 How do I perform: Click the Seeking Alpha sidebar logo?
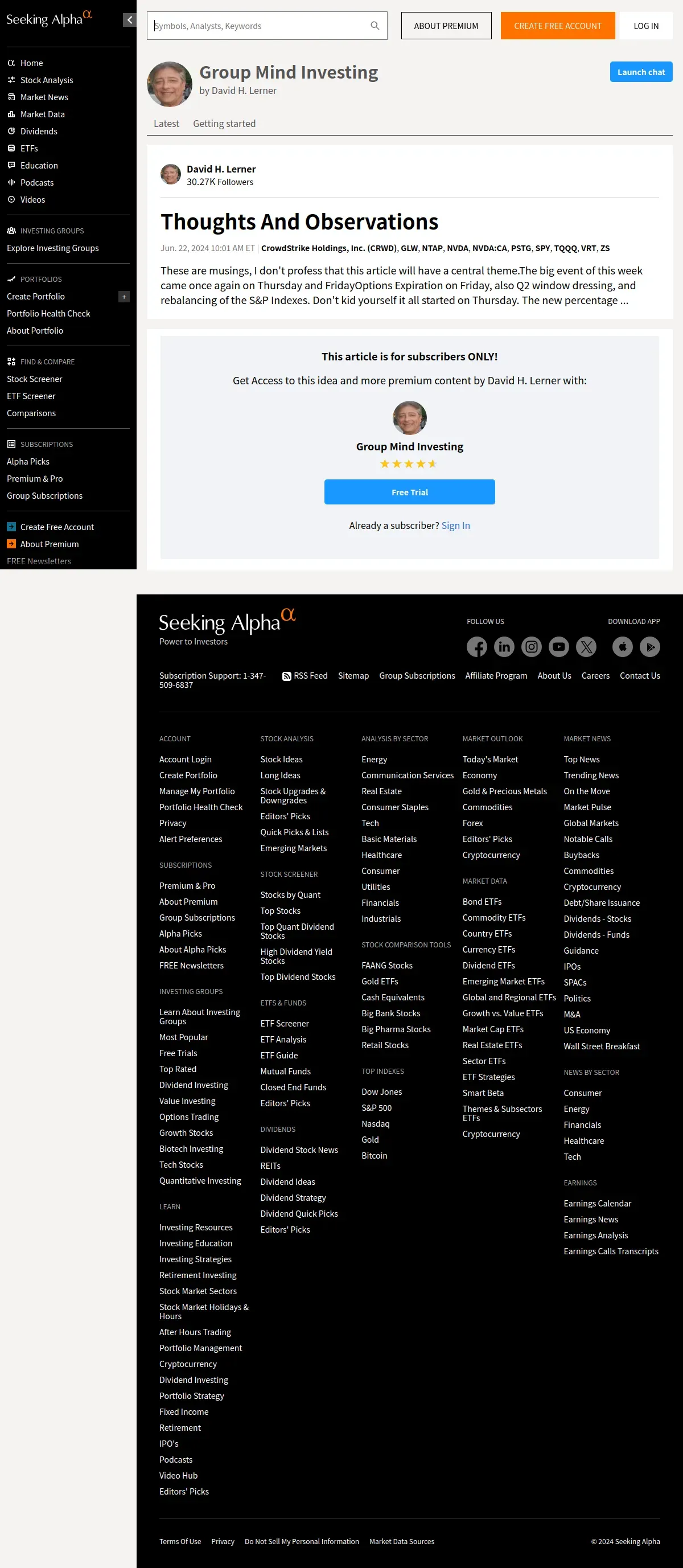click(49, 18)
